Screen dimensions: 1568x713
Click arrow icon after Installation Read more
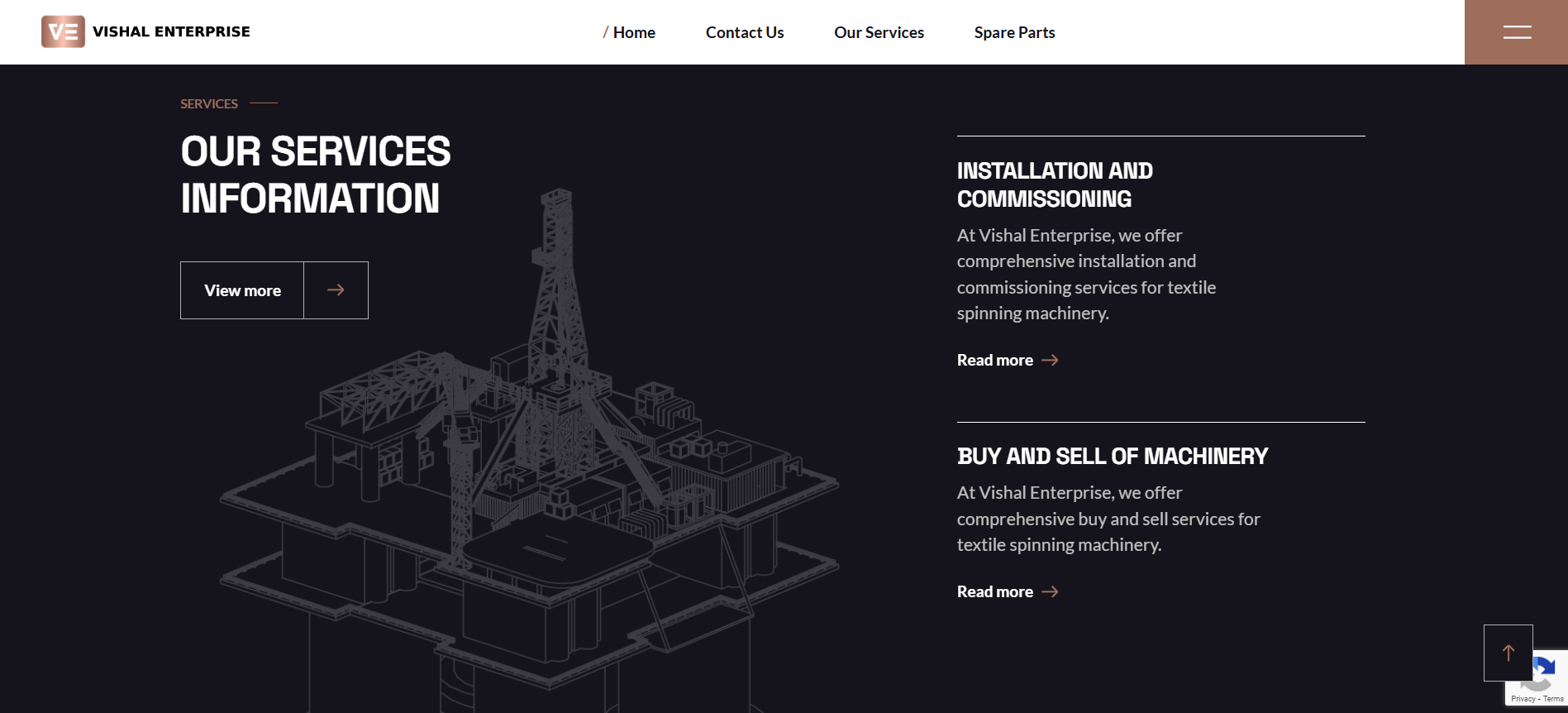(1050, 361)
